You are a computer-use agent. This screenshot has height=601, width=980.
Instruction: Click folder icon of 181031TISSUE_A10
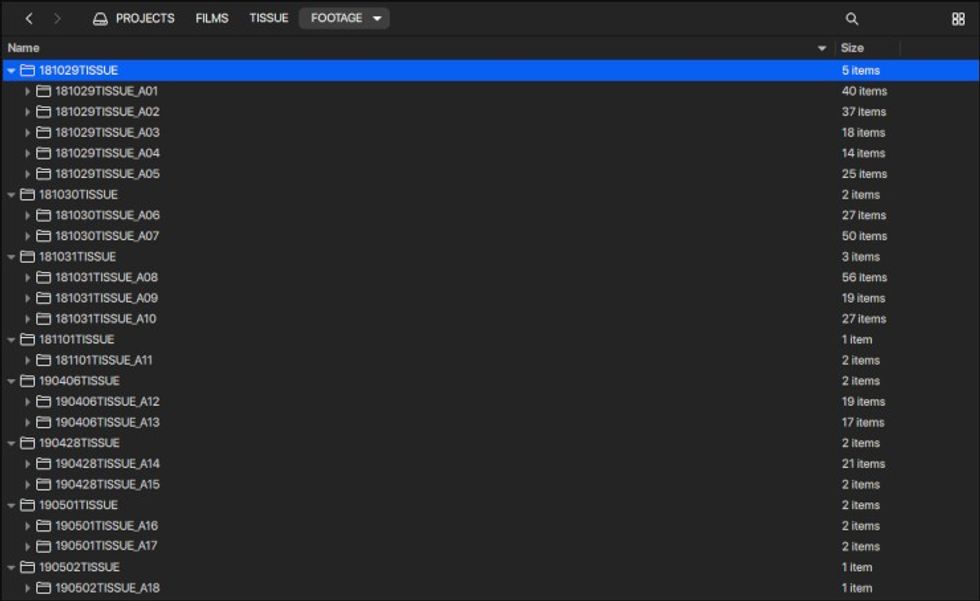[43, 319]
